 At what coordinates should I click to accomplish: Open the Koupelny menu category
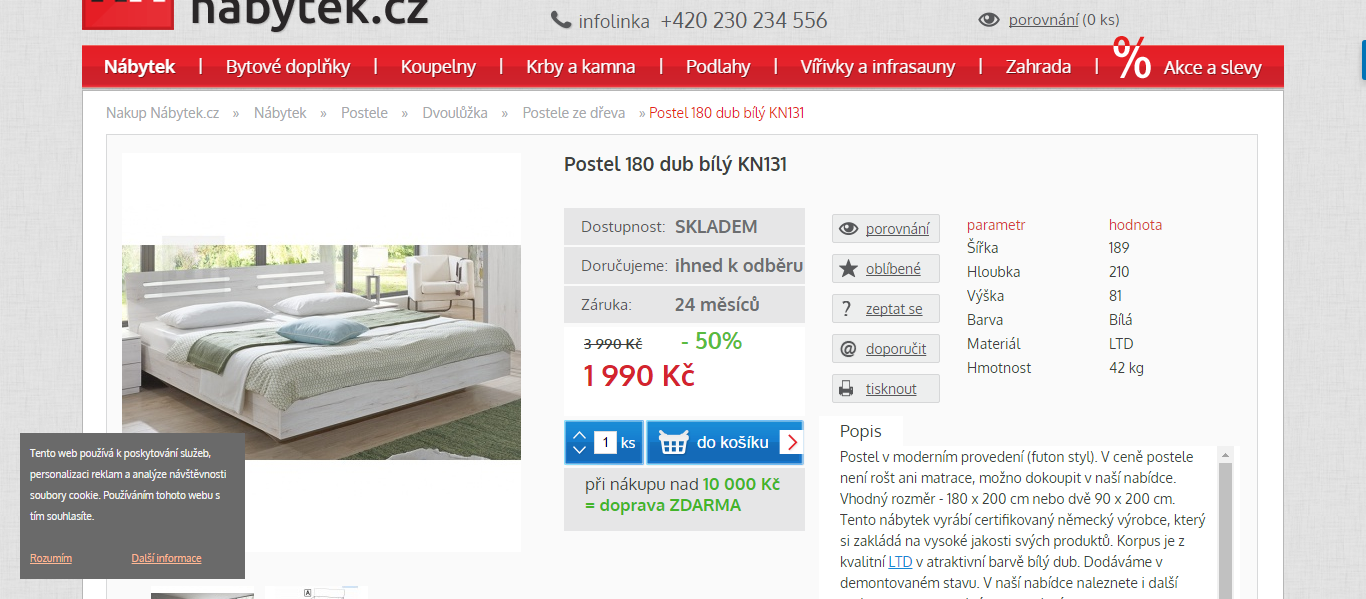438,67
